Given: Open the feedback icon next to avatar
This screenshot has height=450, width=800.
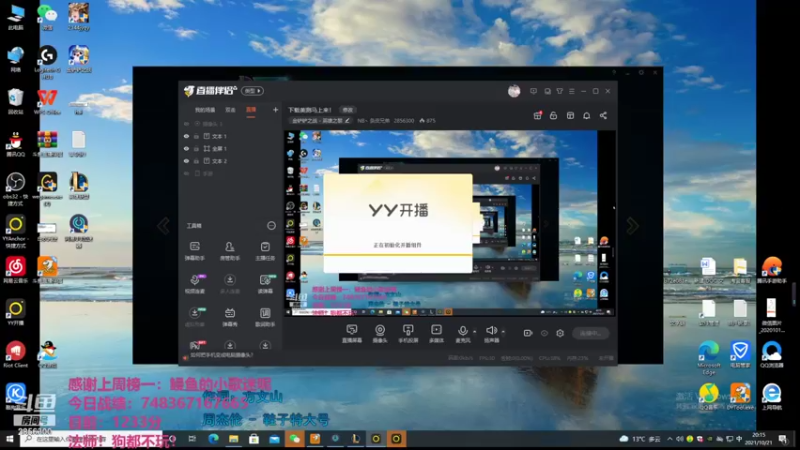Looking at the screenshot, I should [533, 91].
